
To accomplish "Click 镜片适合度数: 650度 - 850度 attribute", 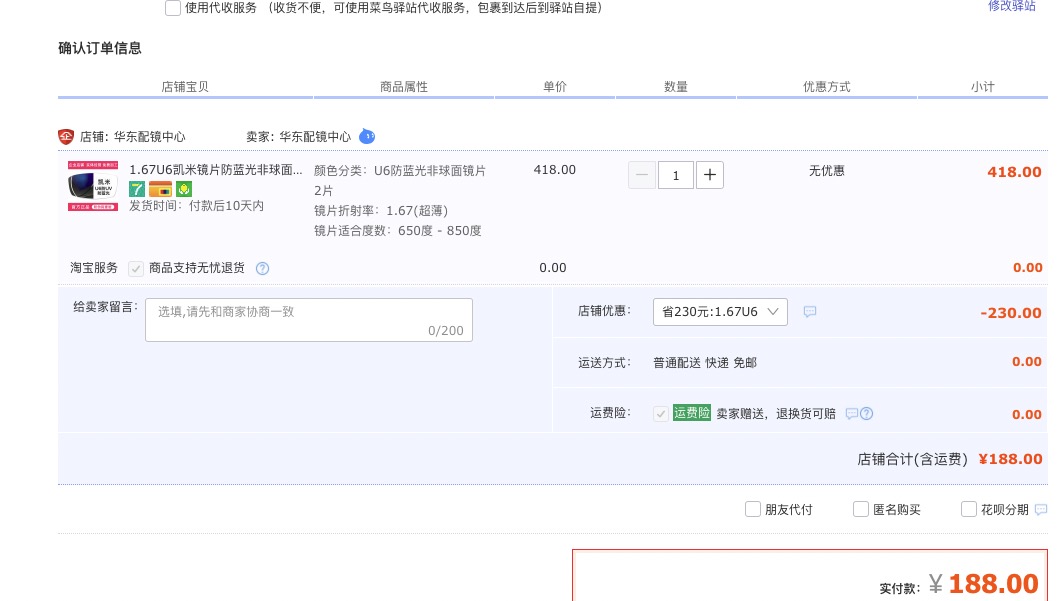I will [x=398, y=231].
